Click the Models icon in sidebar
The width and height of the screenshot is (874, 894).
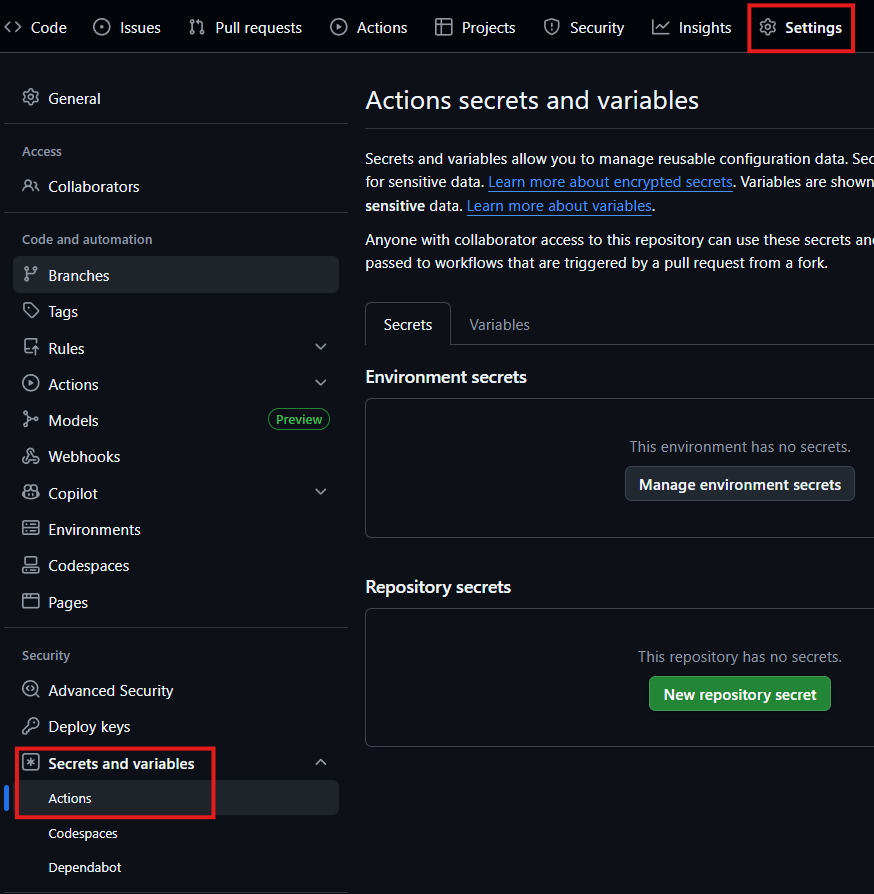click(31, 420)
